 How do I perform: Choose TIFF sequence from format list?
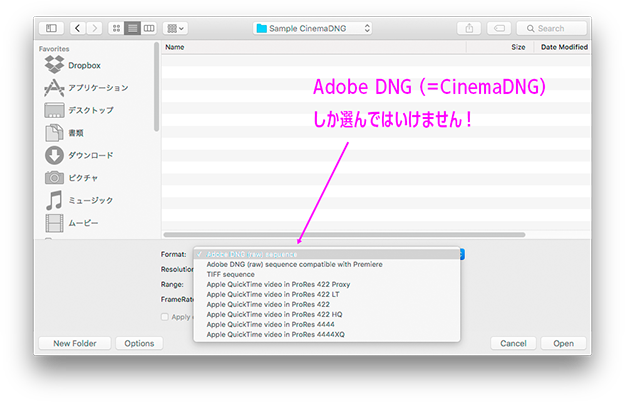pos(231,274)
